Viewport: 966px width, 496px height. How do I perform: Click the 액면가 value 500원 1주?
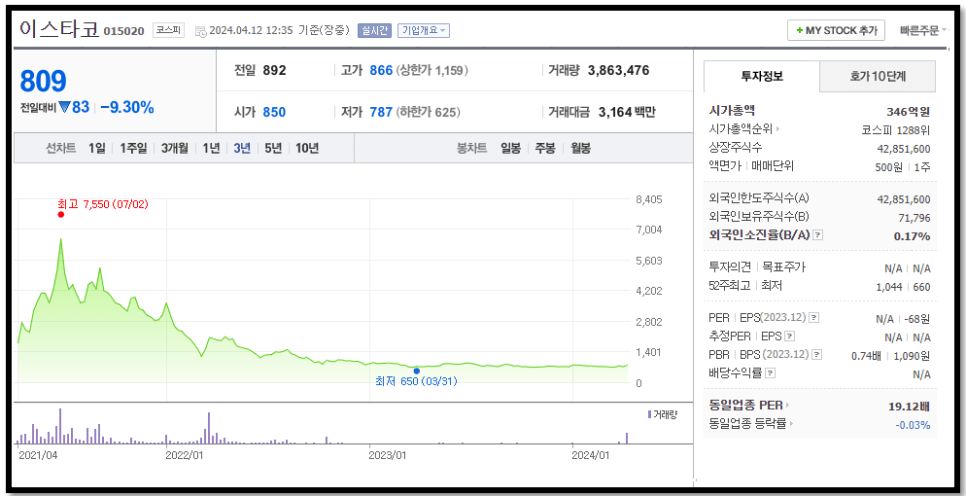pyautogui.click(x=903, y=167)
